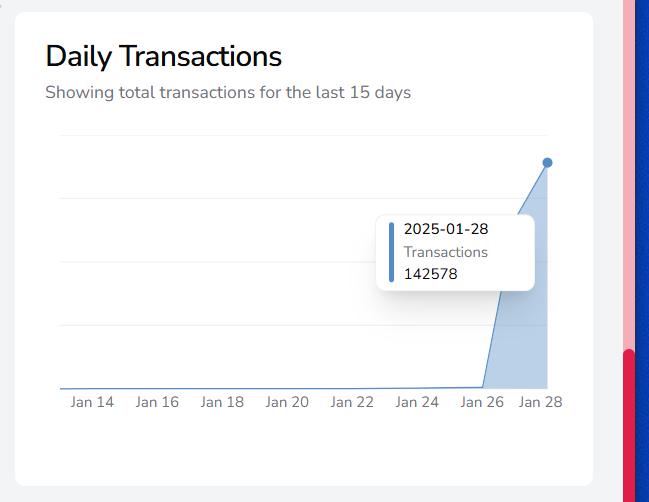
Task: Click the Transactions label in the tooltip
Action: [x=446, y=252]
